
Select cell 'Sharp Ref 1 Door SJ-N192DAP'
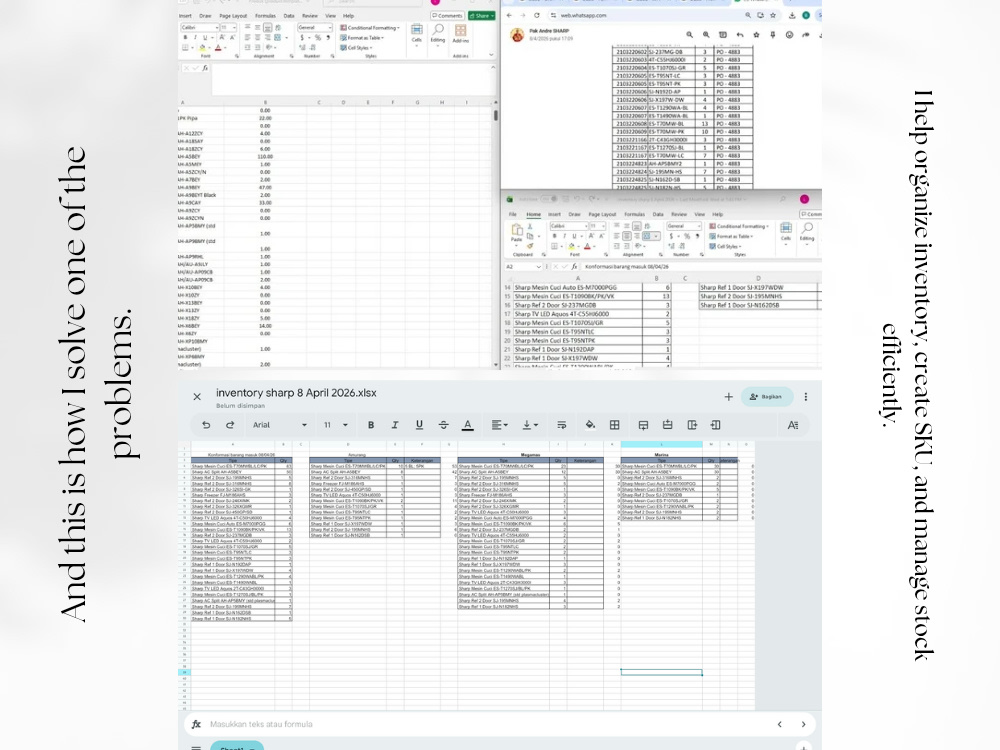pyautogui.click(x=578, y=349)
